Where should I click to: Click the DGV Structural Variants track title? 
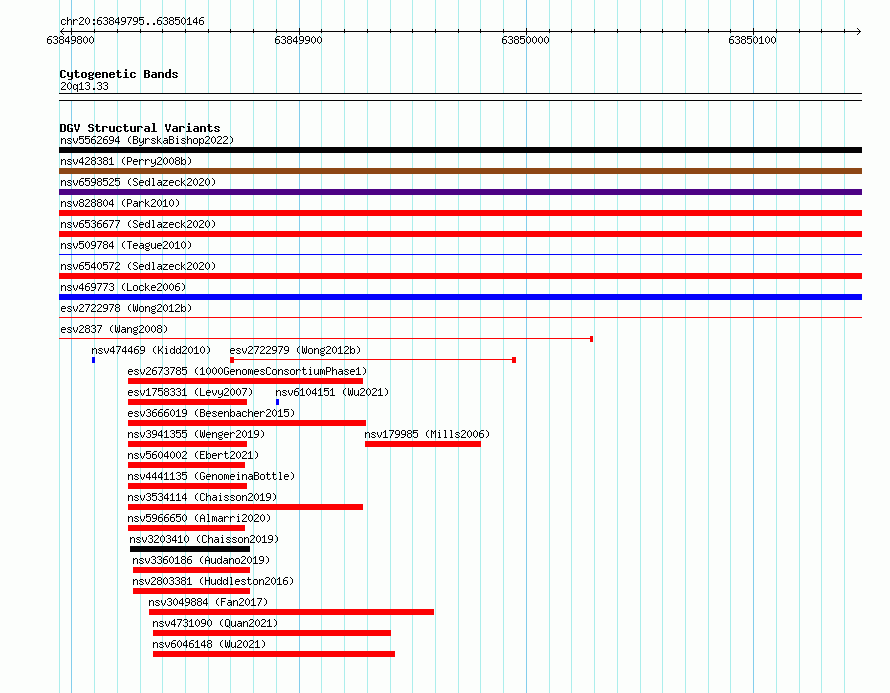(140, 128)
